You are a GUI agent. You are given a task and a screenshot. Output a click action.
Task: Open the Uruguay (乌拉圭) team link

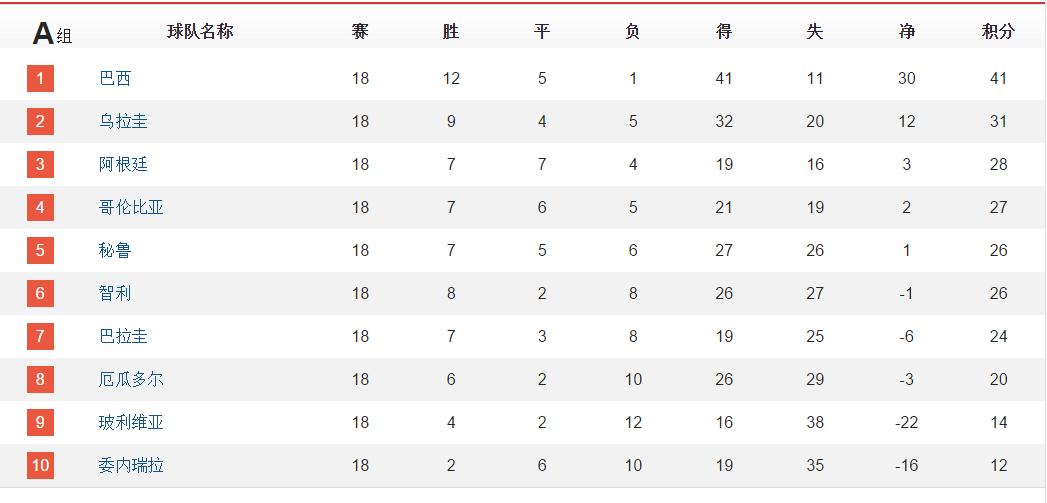pos(123,121)
